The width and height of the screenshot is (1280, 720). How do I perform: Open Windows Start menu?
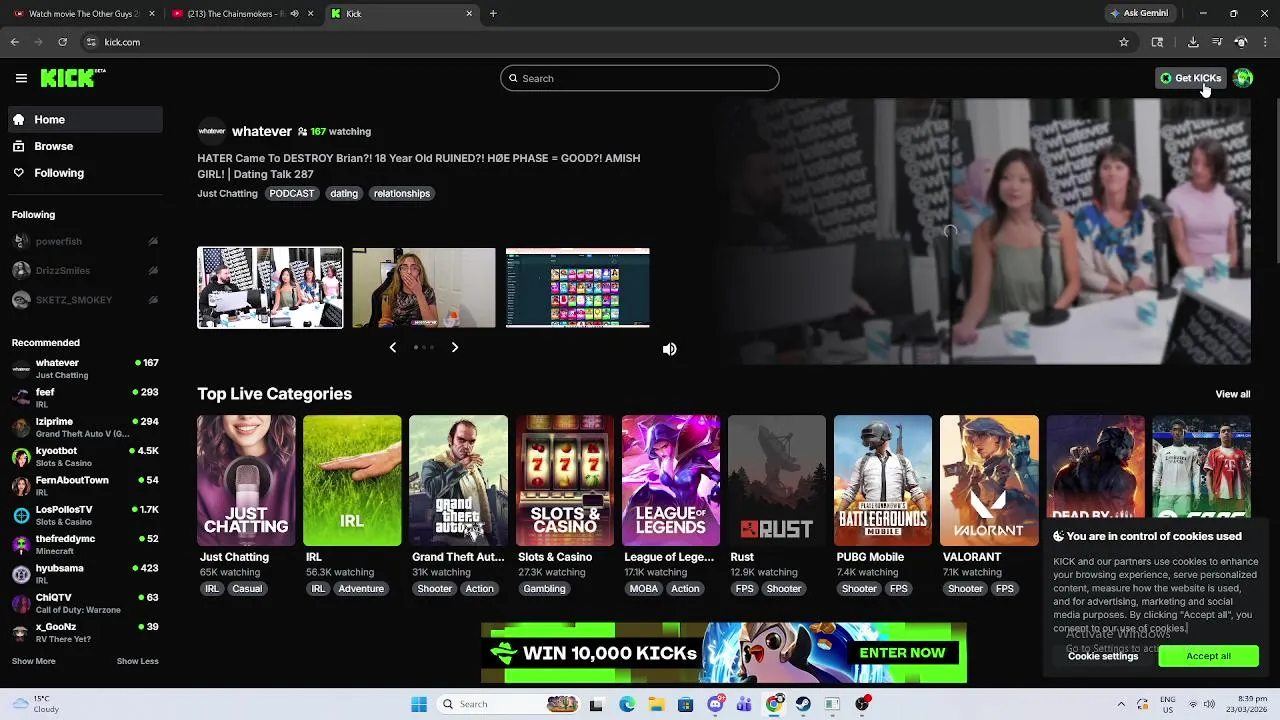pyautogui.click(x=419, y=704)
